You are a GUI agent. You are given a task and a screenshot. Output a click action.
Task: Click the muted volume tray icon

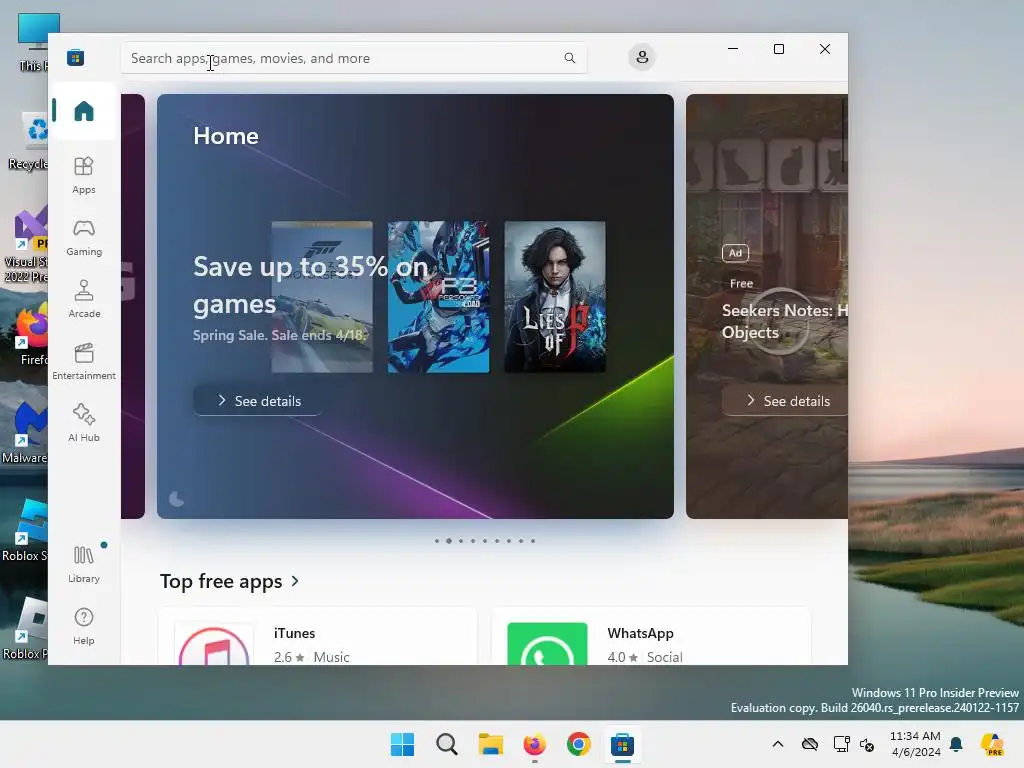point(867,744)
